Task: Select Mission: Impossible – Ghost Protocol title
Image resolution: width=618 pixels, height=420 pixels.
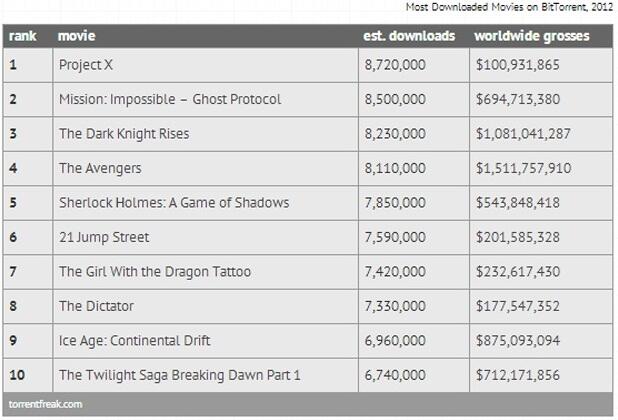Action: 170,99
